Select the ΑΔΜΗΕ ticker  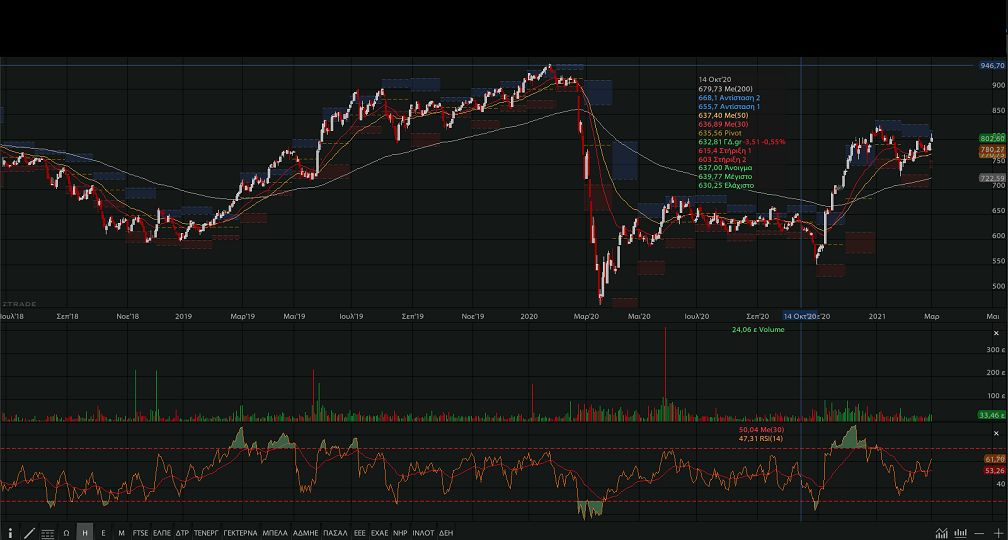pyautogui.click(x=306, y=533)
